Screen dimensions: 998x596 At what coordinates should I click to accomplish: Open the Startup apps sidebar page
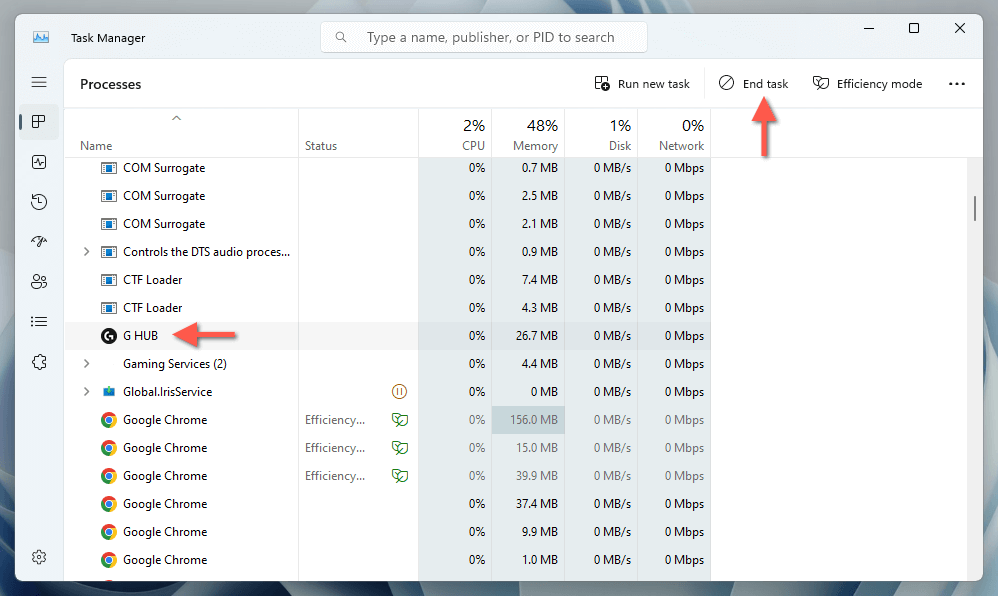click(39, 241)
